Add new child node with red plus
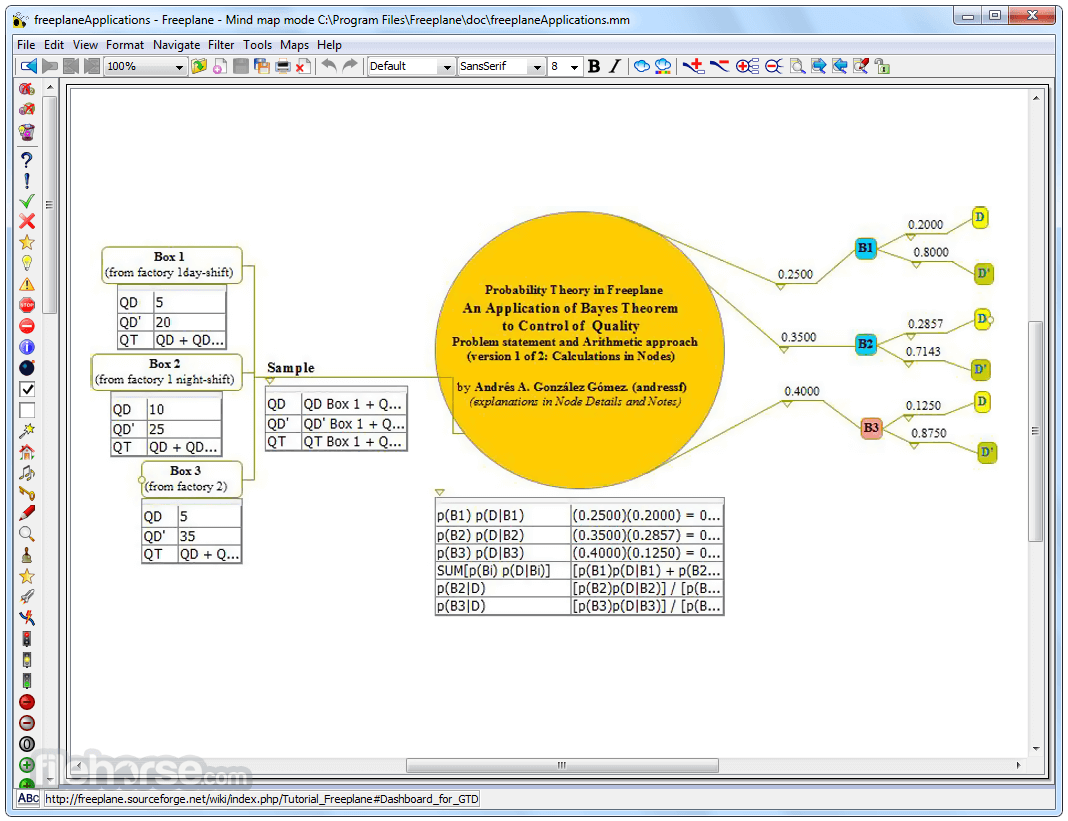1068x821 pixels. click(x=693, y=66)
